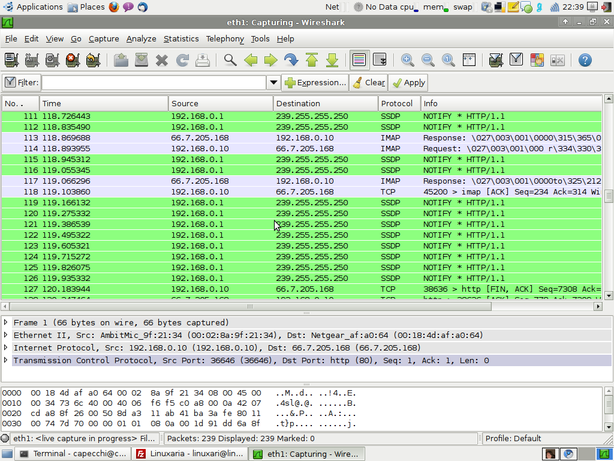Switch to Linuxaria window in taskbar
Viewport: 614px width, 461px height.
[x=190, y=454]
